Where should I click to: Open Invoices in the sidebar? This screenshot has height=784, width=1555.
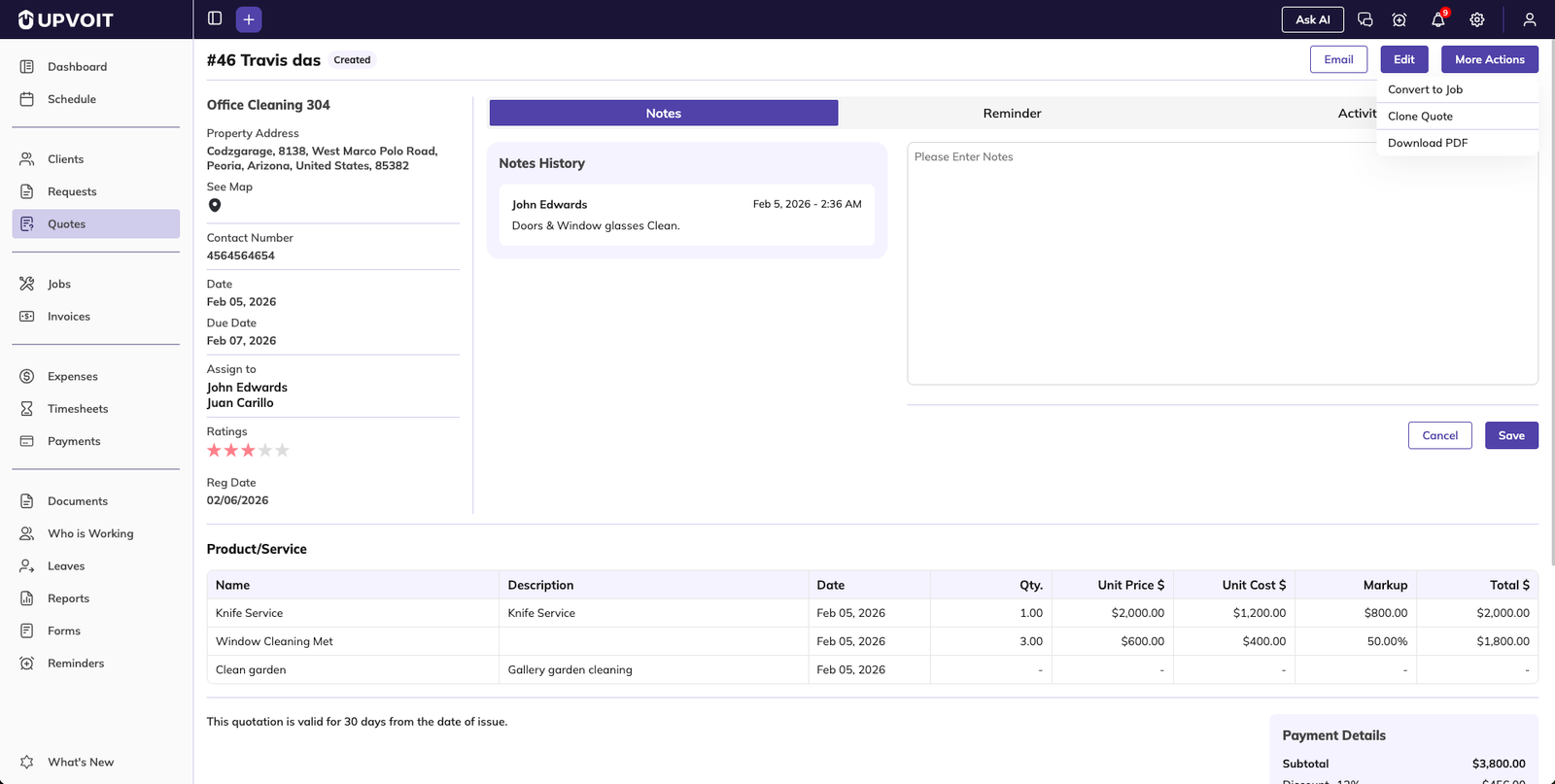[69, 317]
